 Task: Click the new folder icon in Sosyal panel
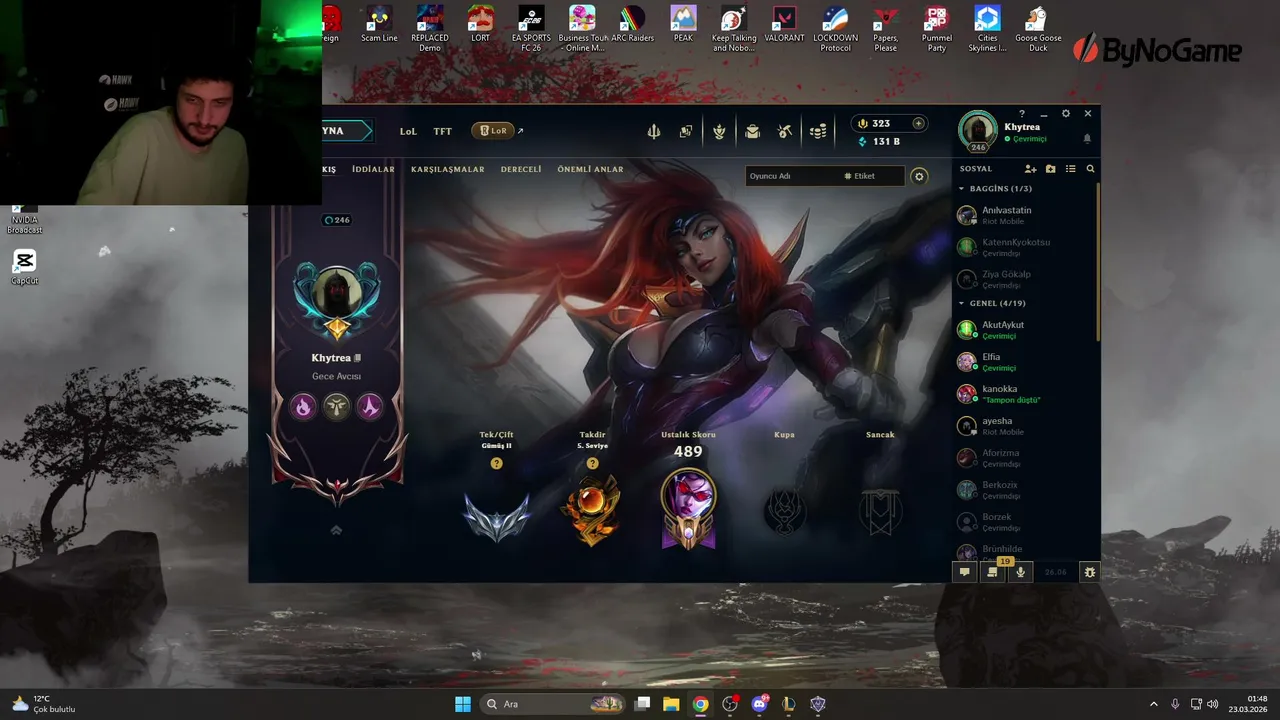coord(1050,169)
